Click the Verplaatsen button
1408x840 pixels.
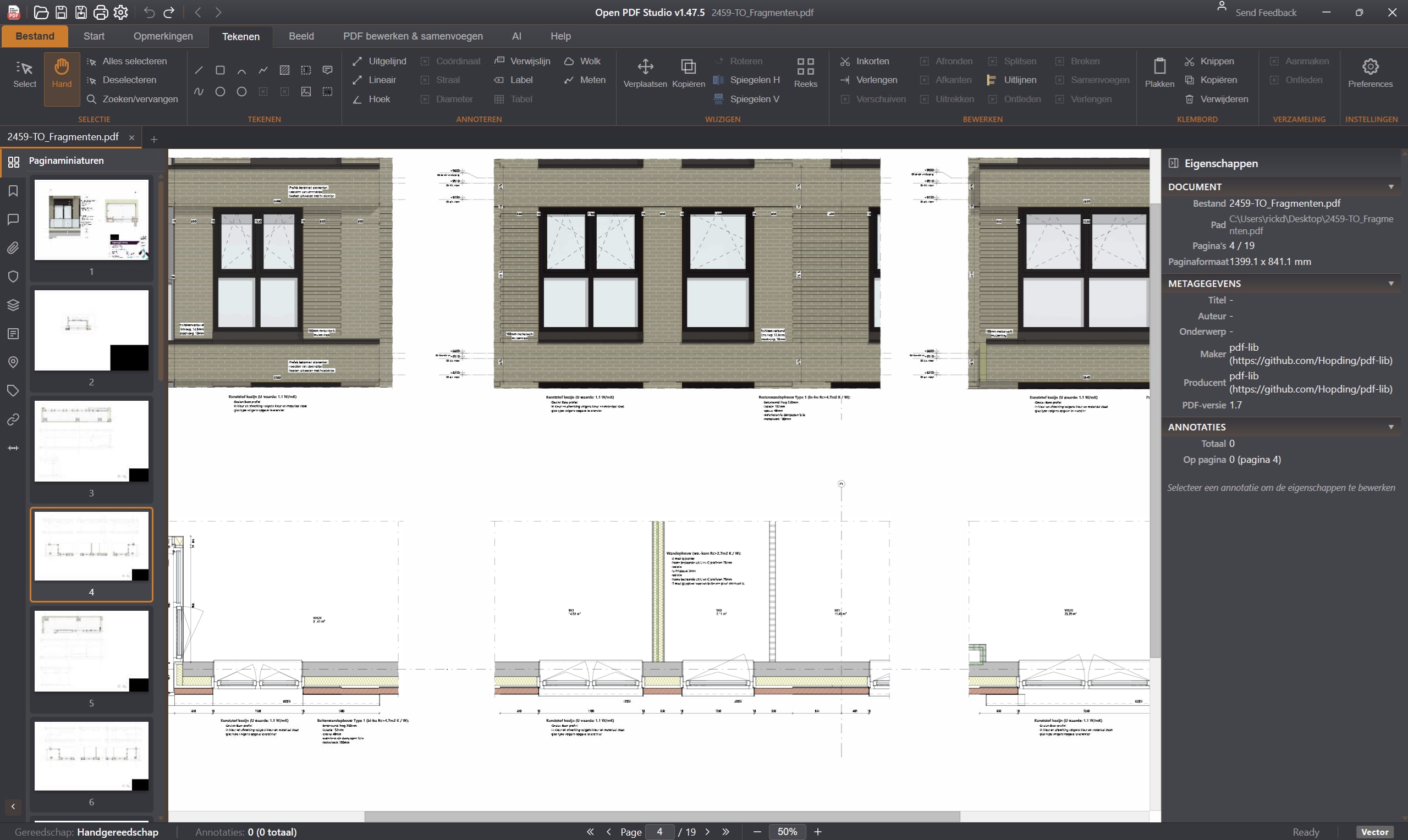[645, 74]
